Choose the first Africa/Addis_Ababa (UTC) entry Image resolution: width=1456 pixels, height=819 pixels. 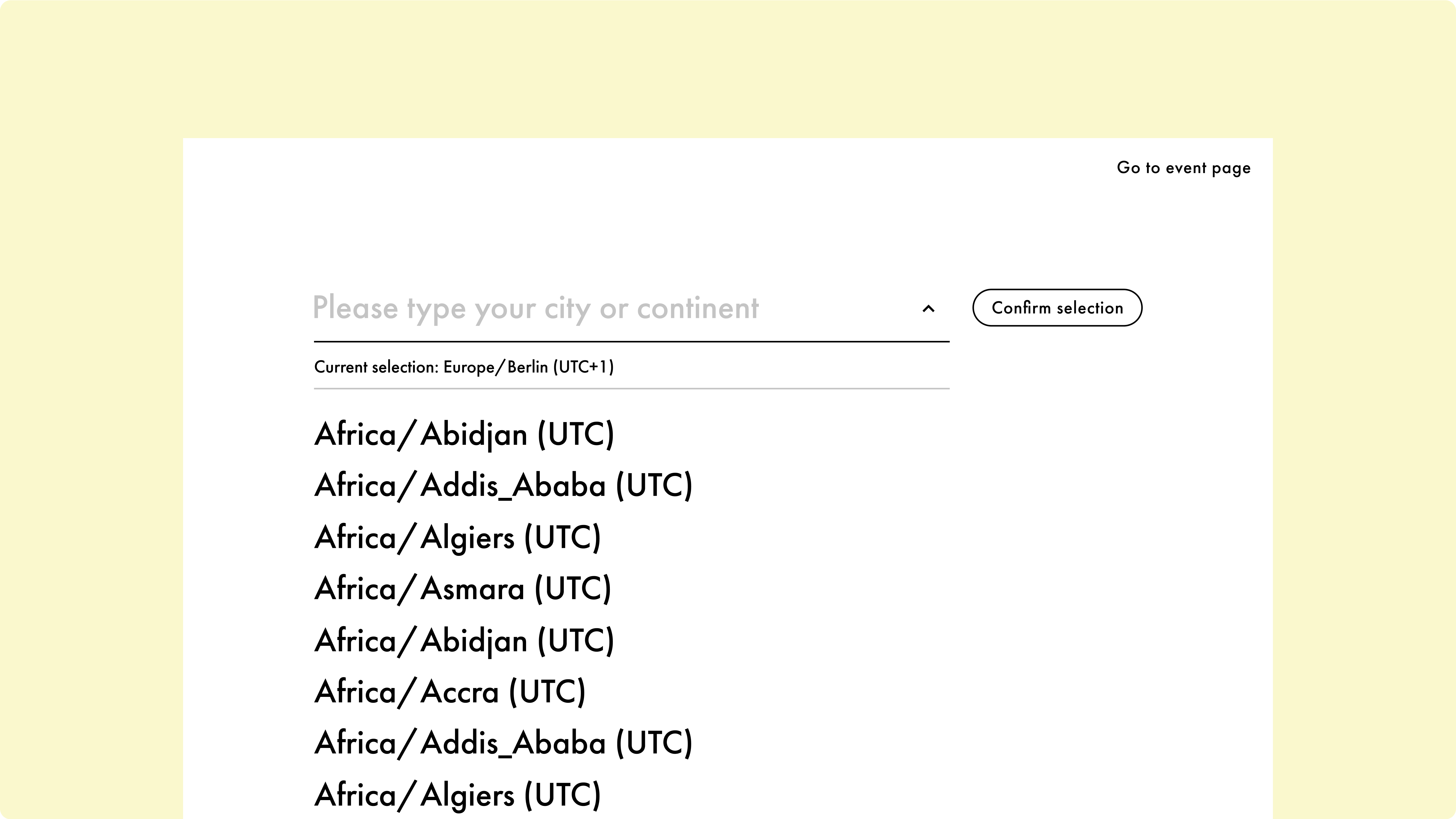pos(503,486)
